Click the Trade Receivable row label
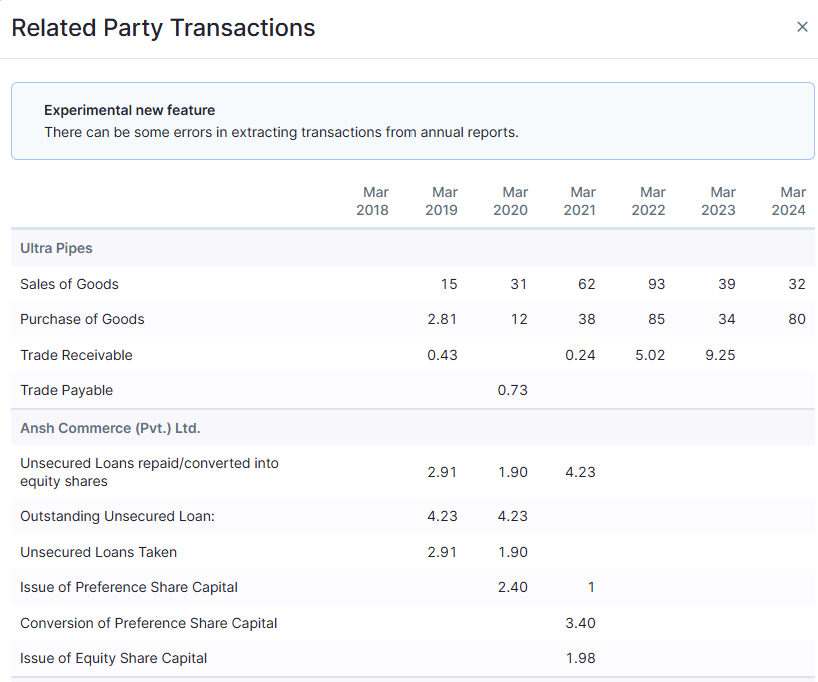The image size is (818, 682). 76,355
